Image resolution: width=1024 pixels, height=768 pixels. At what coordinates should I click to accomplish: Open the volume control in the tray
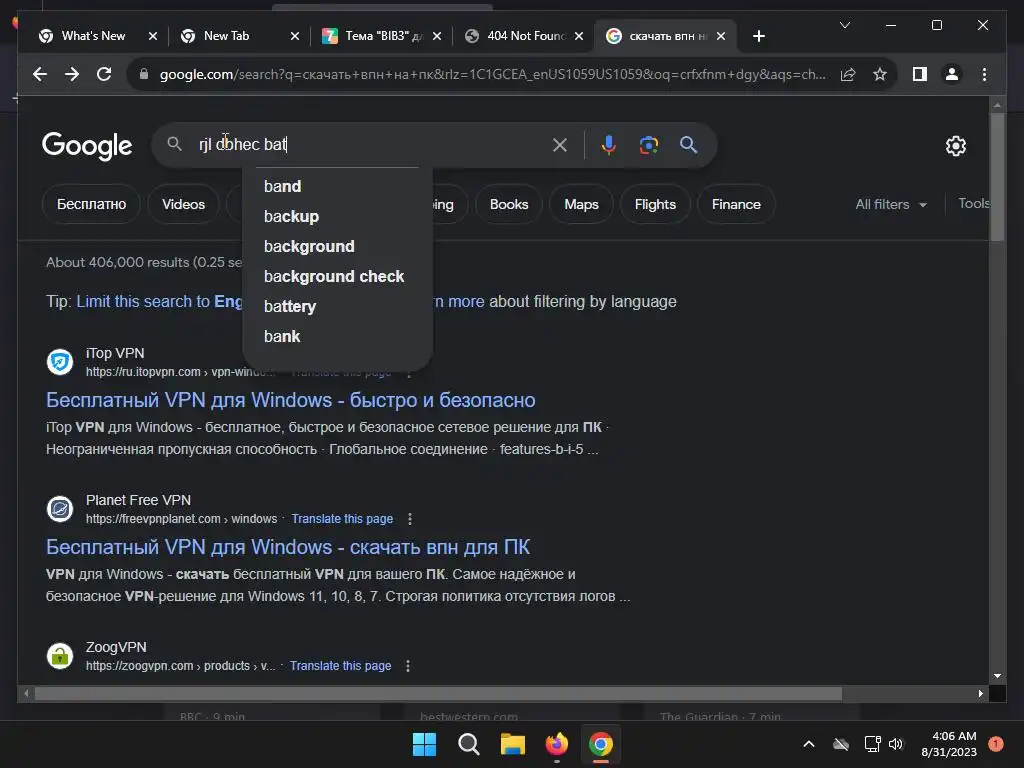pyautogui.click(x=896, y=744)
